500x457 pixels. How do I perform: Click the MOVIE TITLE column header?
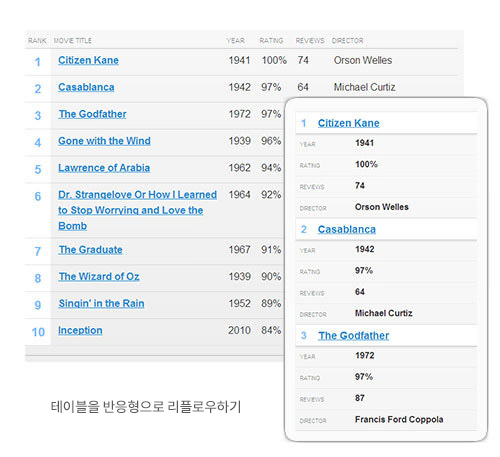tap(73, 41)
